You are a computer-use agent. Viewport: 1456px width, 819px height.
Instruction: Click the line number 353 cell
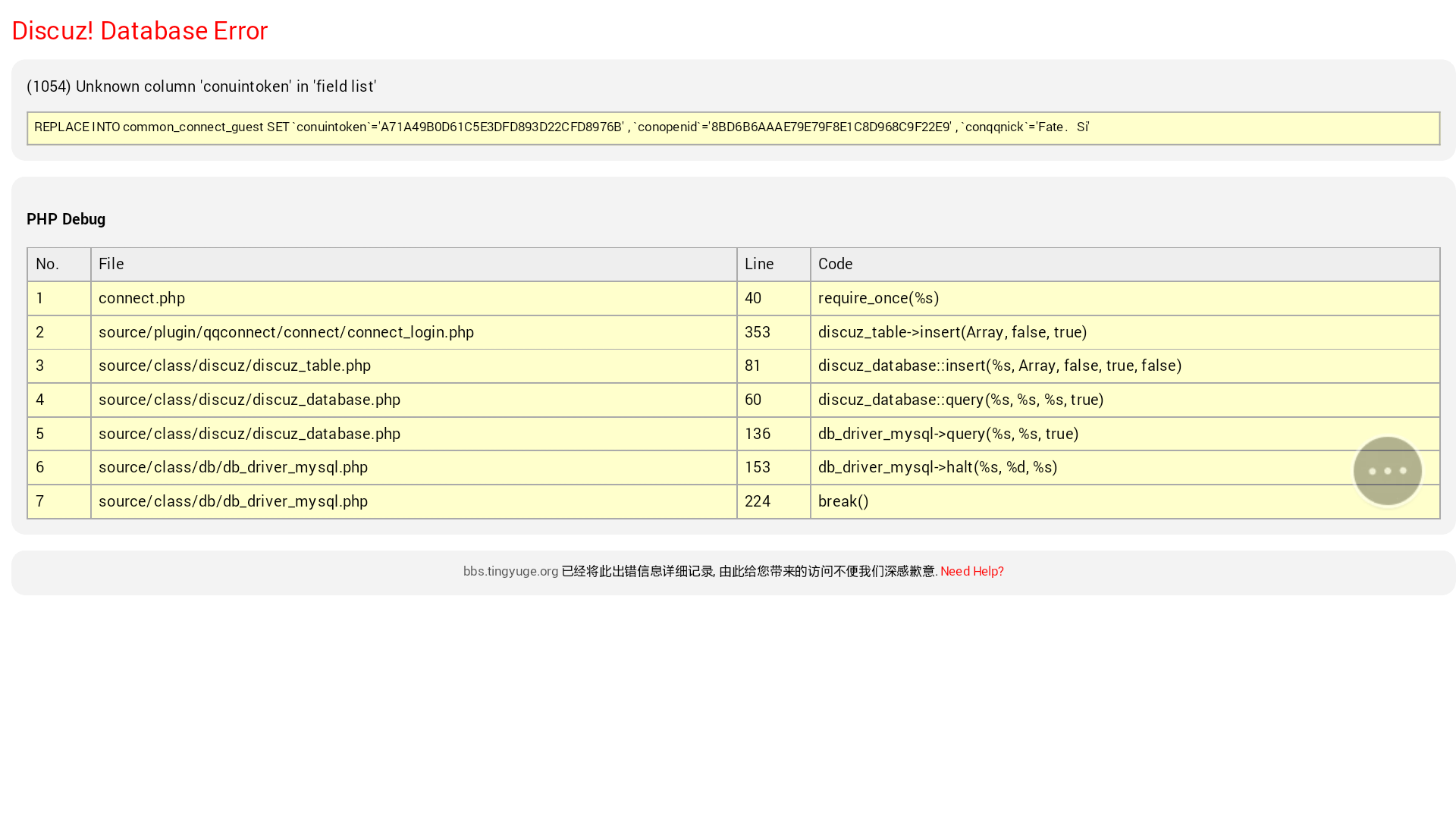(758, 332)
